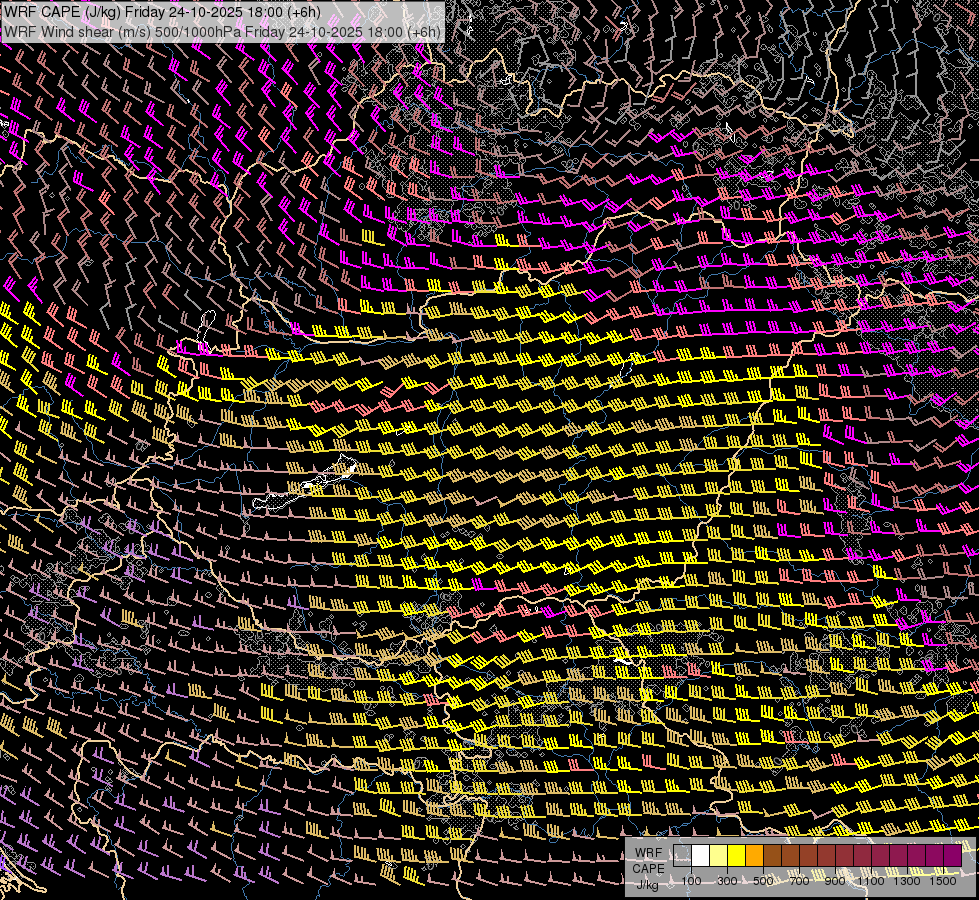The height and width of the screenshot is (900, 979).
Task: Click the transparent first swatch below 100 J/kg
Action: click(x=682, y=856)
